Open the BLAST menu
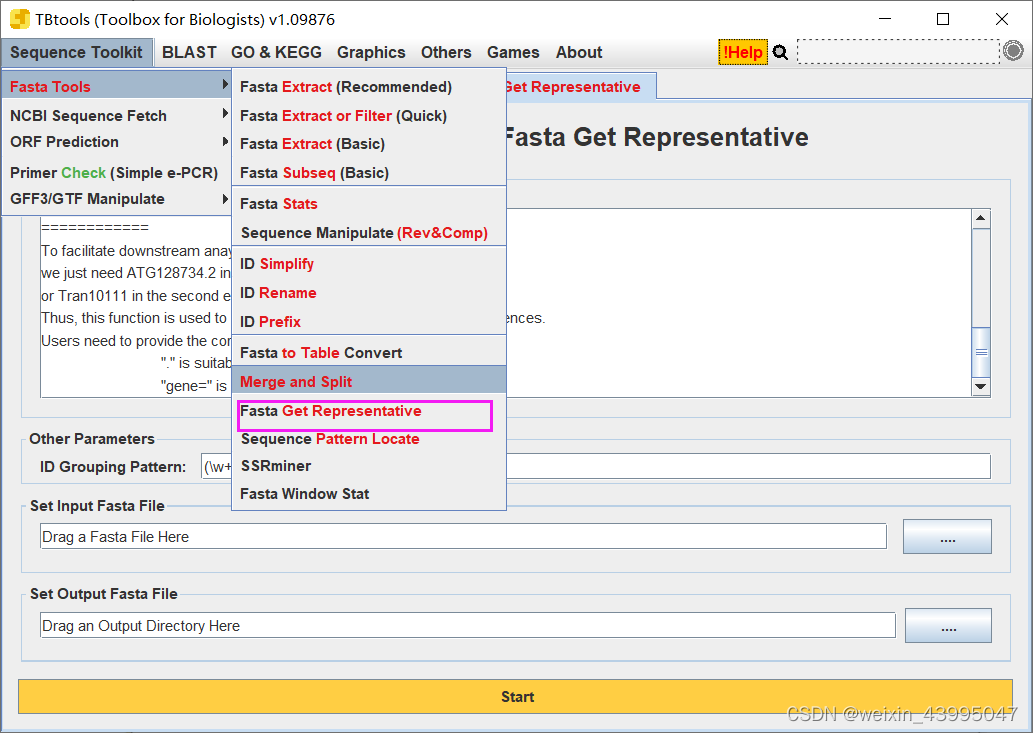This screenshot has height=733, width=1033. (189, 53)
